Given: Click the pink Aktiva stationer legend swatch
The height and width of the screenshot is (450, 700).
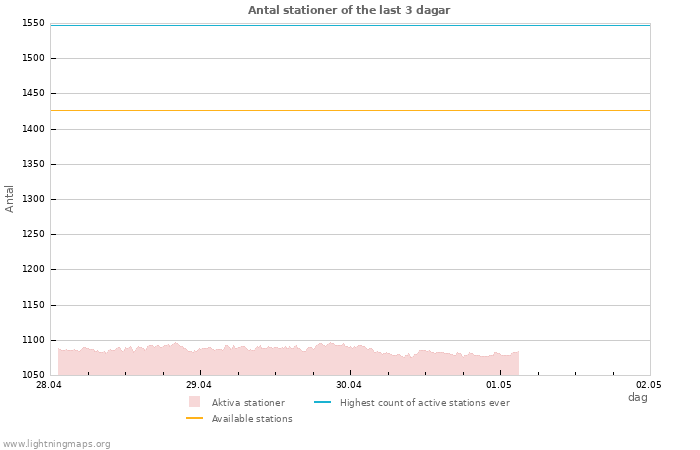Looking at the screenshot, I should tap(194, 402).
